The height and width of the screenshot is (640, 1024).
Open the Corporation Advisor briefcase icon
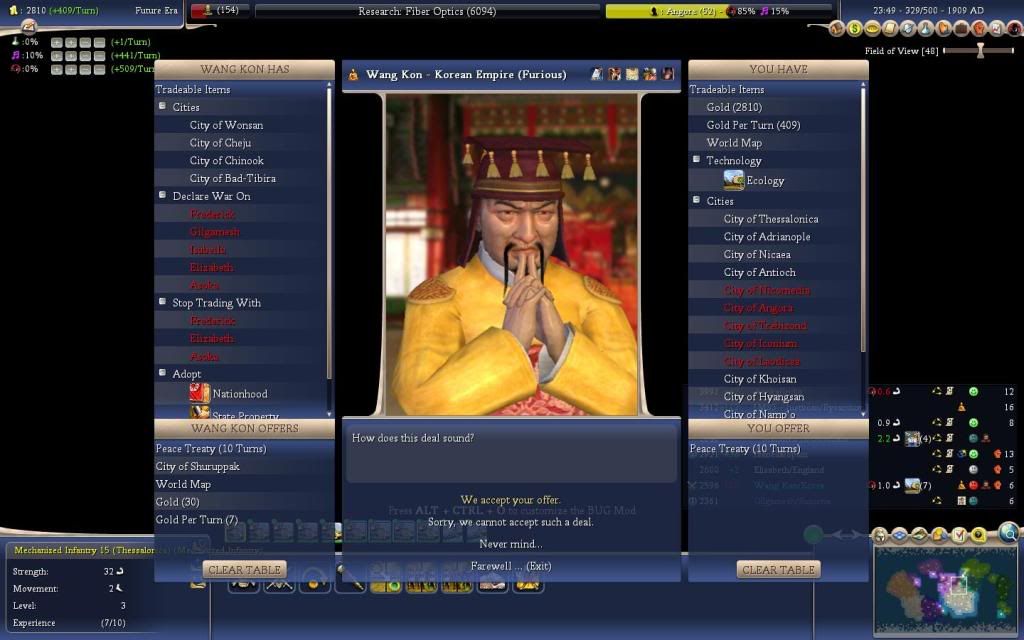coord(961,29)
